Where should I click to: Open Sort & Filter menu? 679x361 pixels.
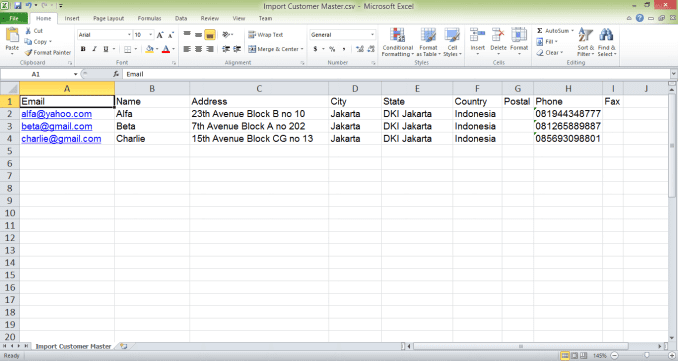pyautogui.click(x=585, y=42)
